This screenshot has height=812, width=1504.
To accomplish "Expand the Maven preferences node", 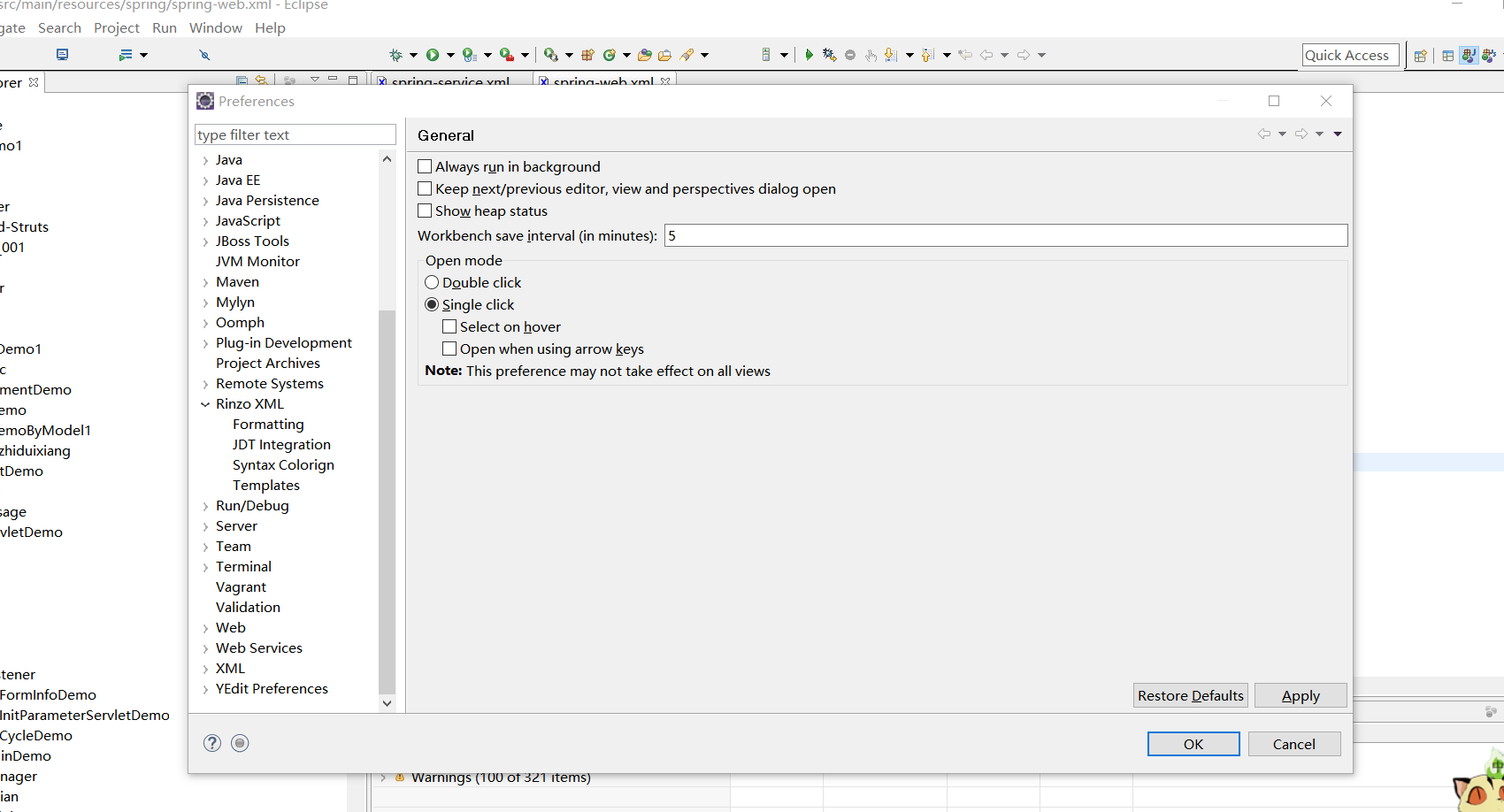I will click(x=205, y=282).
